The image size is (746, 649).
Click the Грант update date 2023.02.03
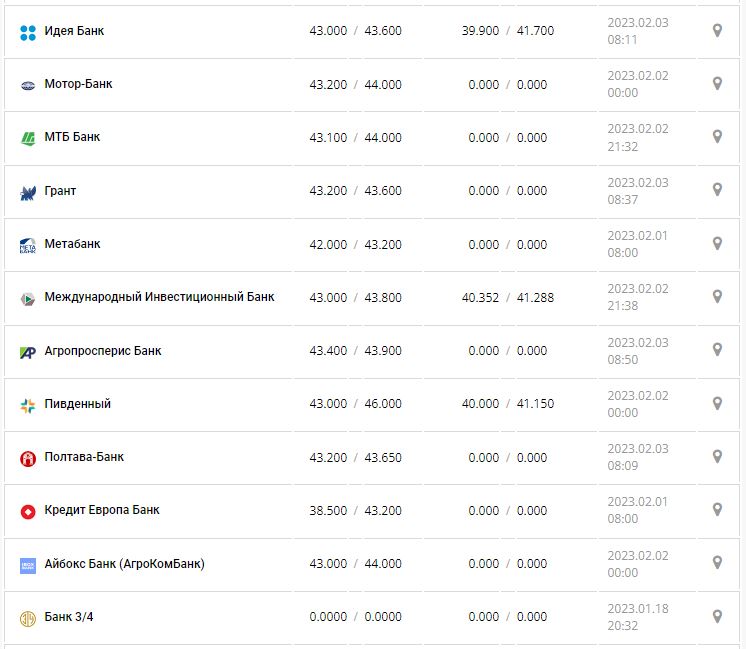(x=638, y=183)
